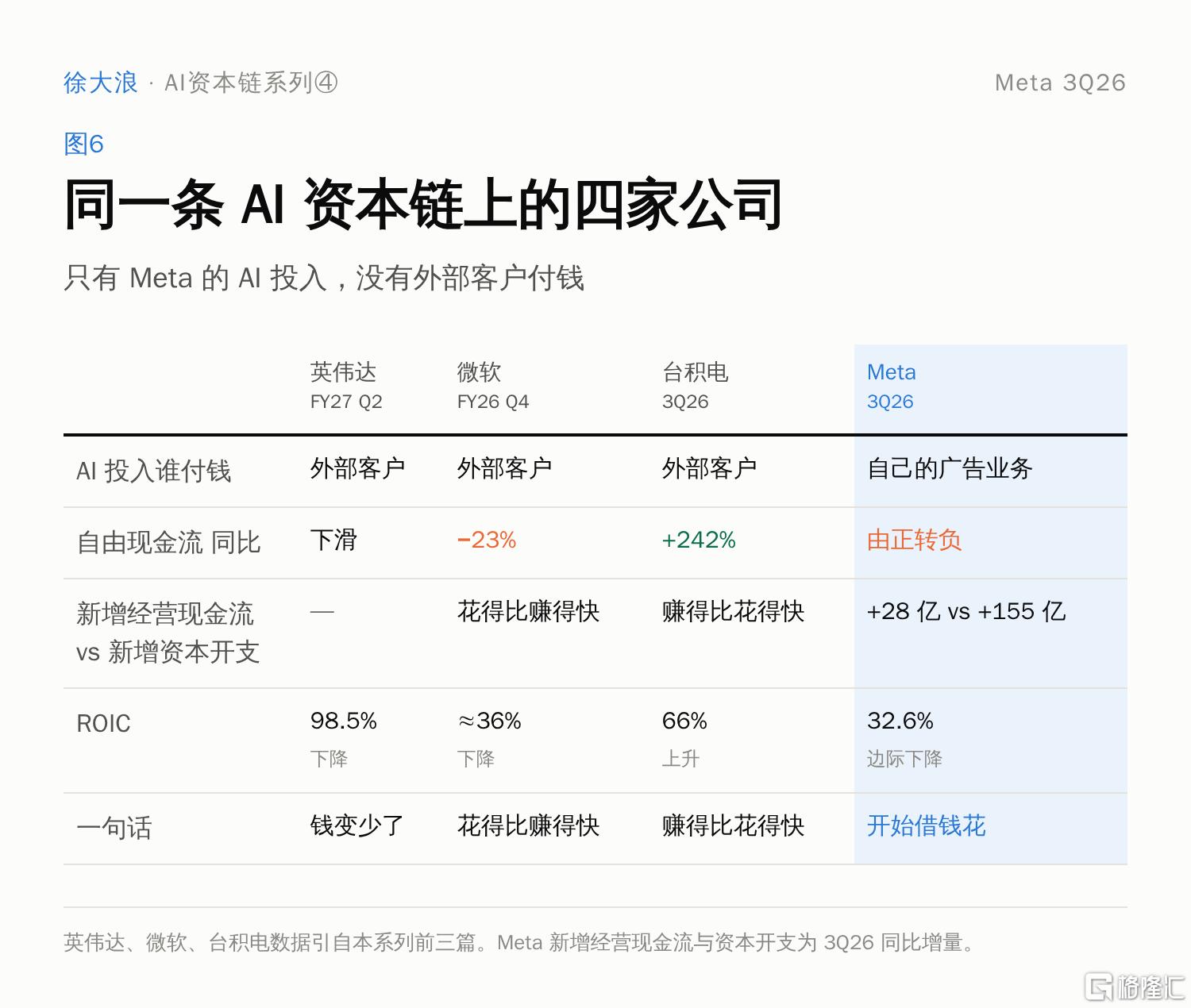This screenshot has width=1191, height=1008.
Task: Click the 英伟达 cell reading 下滑
Action: click(333, 540)
